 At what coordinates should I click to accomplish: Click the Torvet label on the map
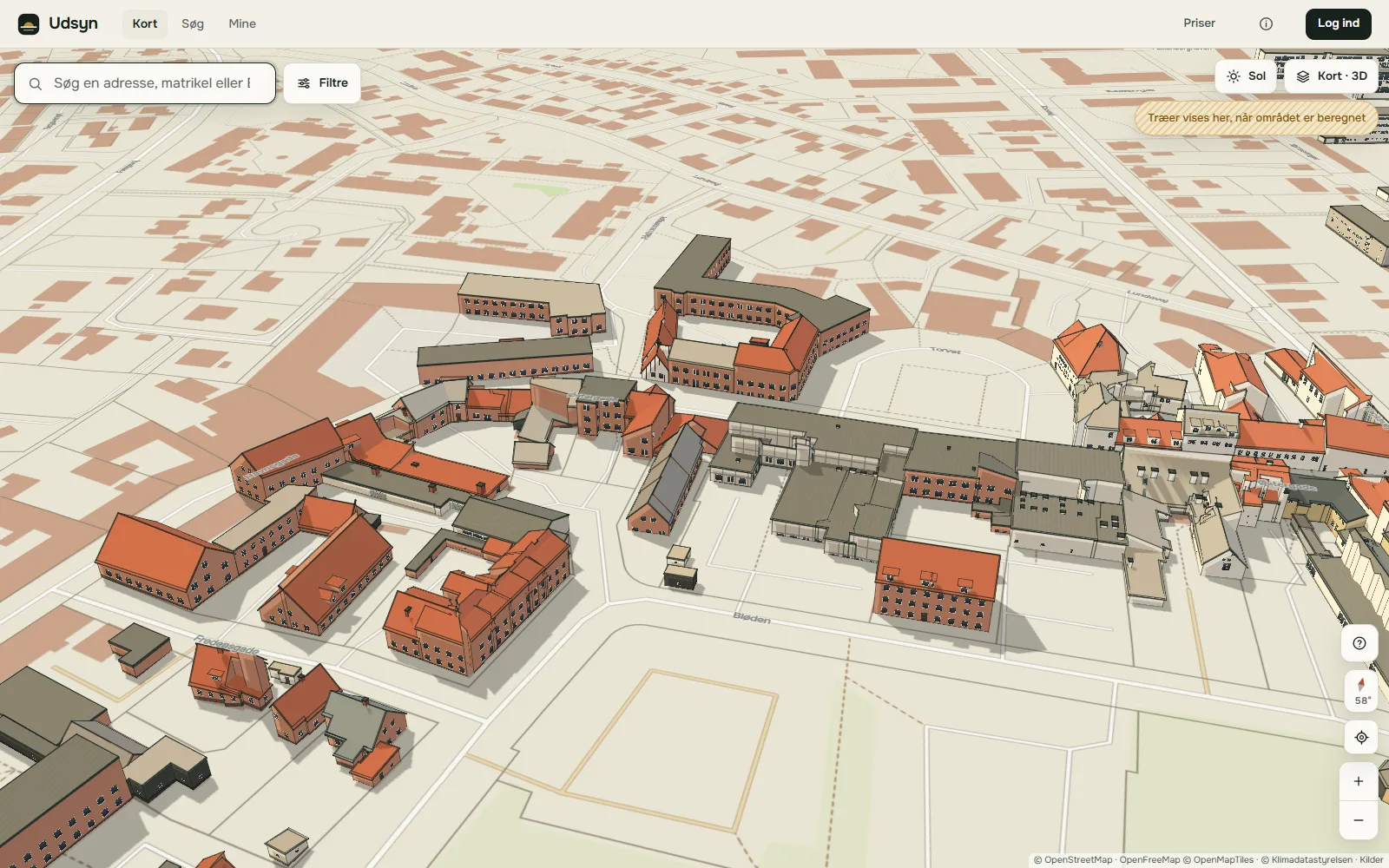pos(945,351)
